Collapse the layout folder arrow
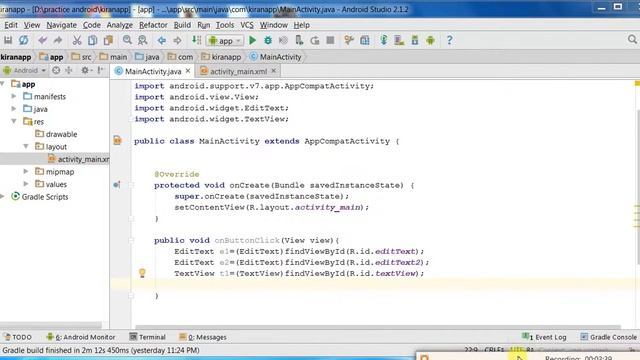This screenshot has height=360, width=640. coord(26,146)
